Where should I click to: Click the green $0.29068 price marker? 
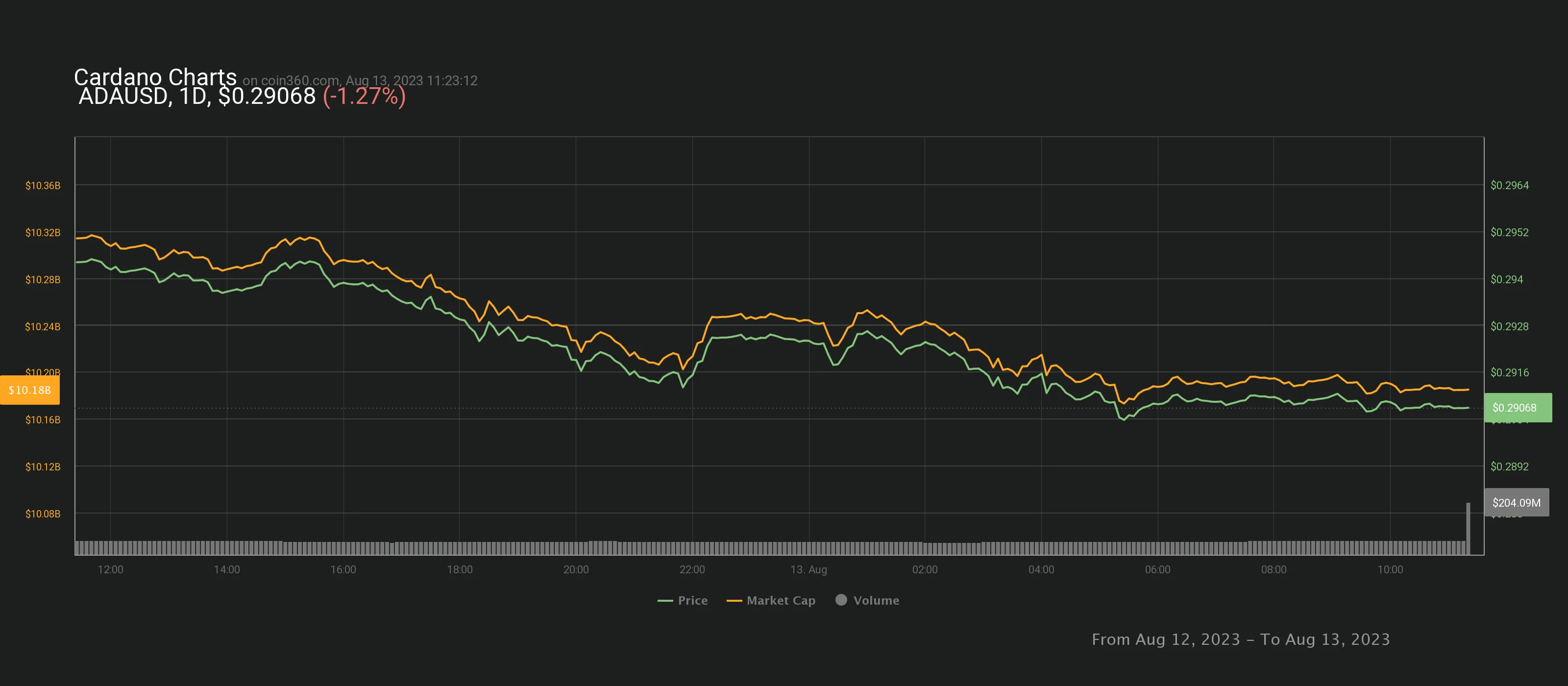click(1517, 408)
